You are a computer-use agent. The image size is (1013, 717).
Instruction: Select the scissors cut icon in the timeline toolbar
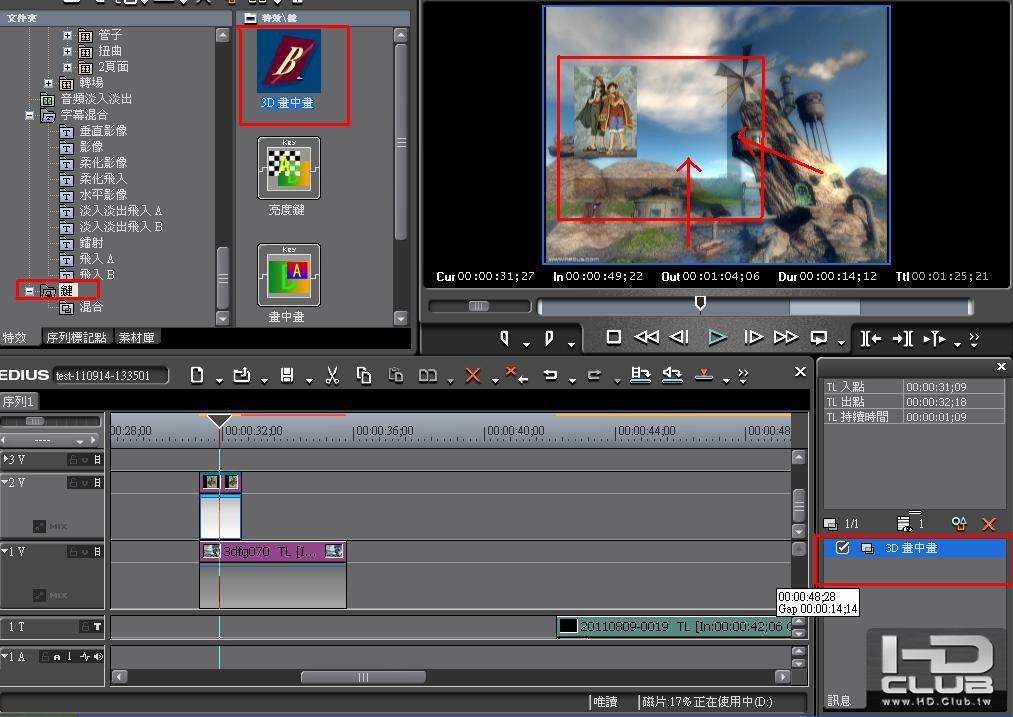(x=332, y=375)
